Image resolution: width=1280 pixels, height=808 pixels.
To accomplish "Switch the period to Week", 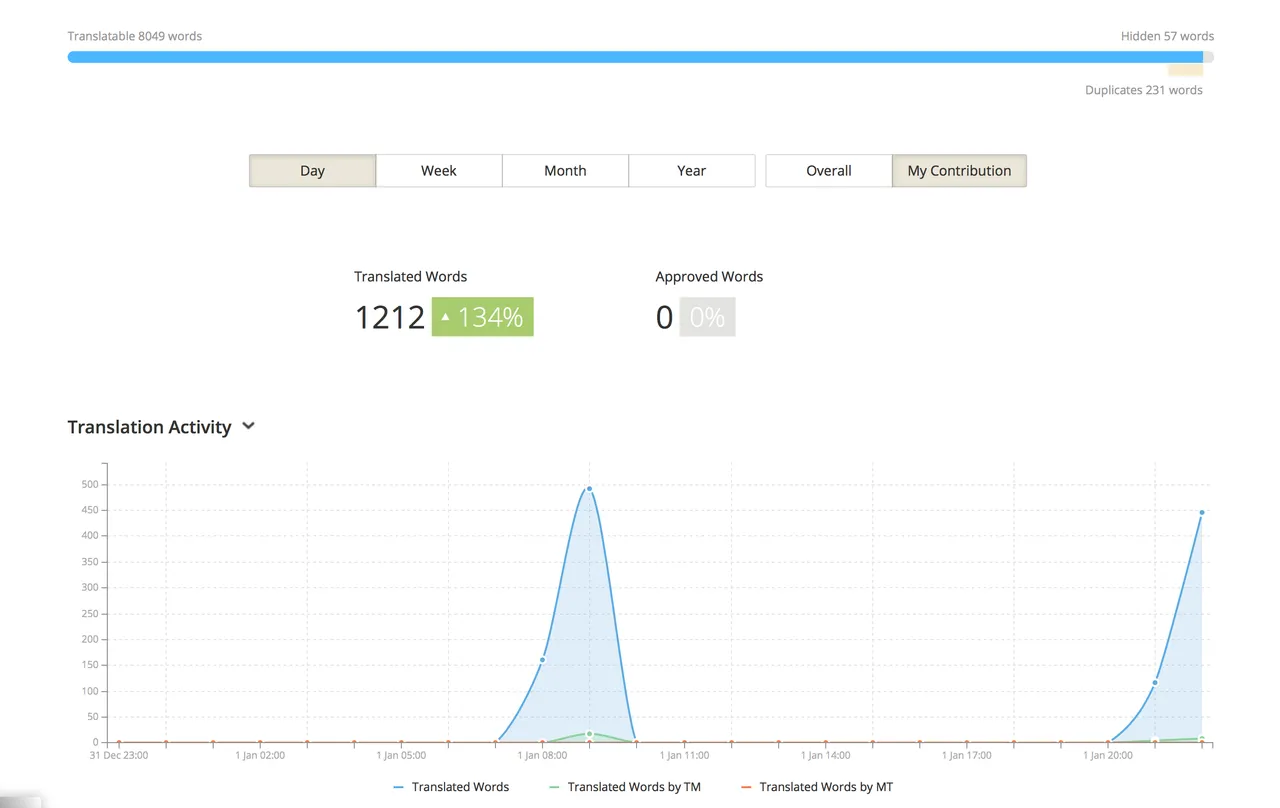I will click(439, 170).
